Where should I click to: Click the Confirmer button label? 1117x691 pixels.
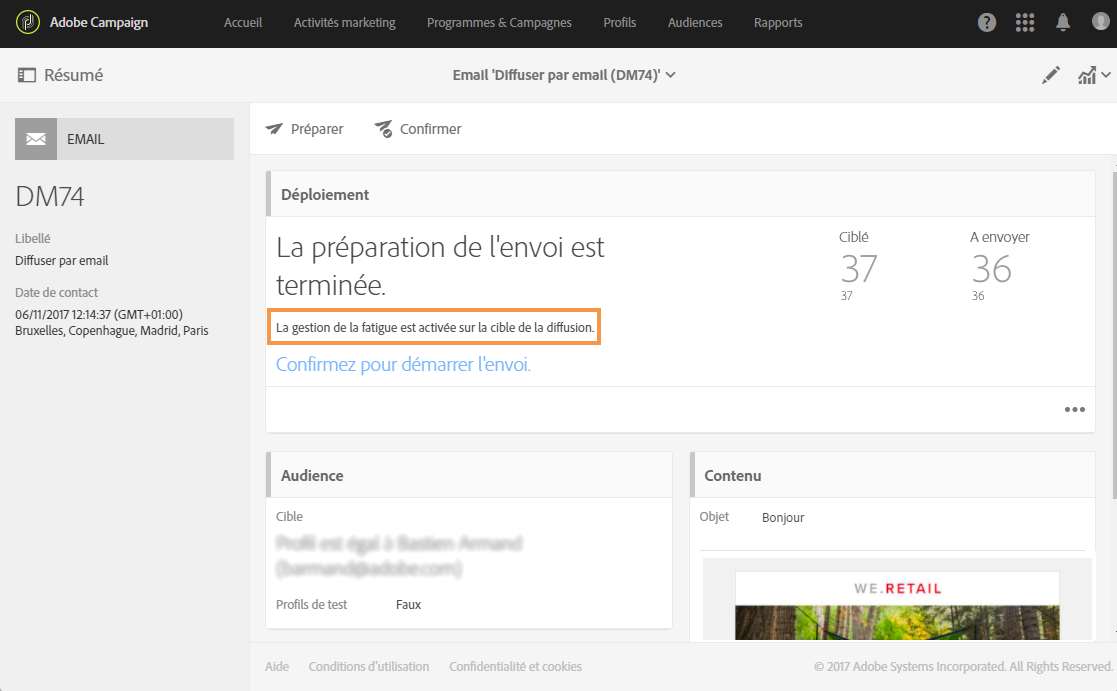coord(430,129)
